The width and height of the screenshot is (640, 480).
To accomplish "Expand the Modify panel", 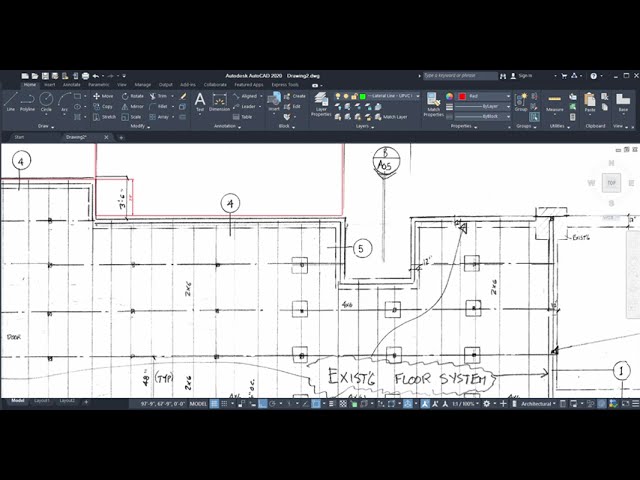I will coord(140,126).
